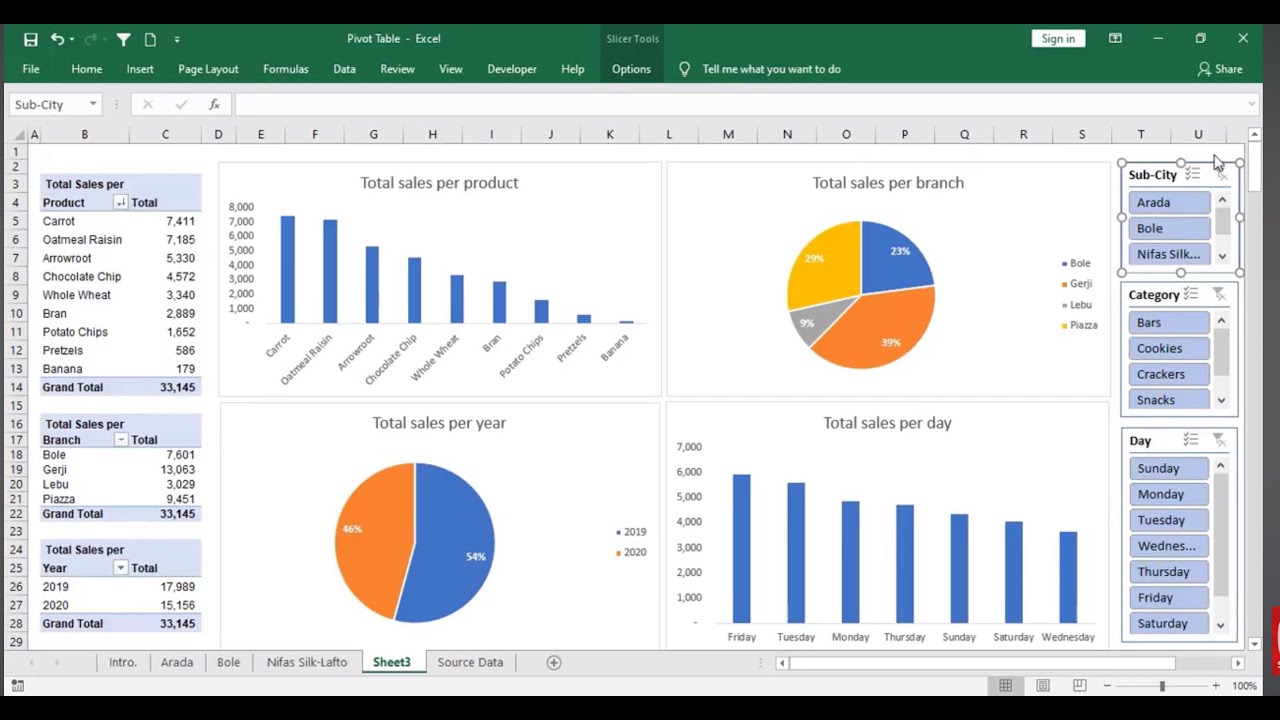This screenshot has width=1280, height=720.
Task: Filter by Bars in Category slicer
Action: [1169, 322]
